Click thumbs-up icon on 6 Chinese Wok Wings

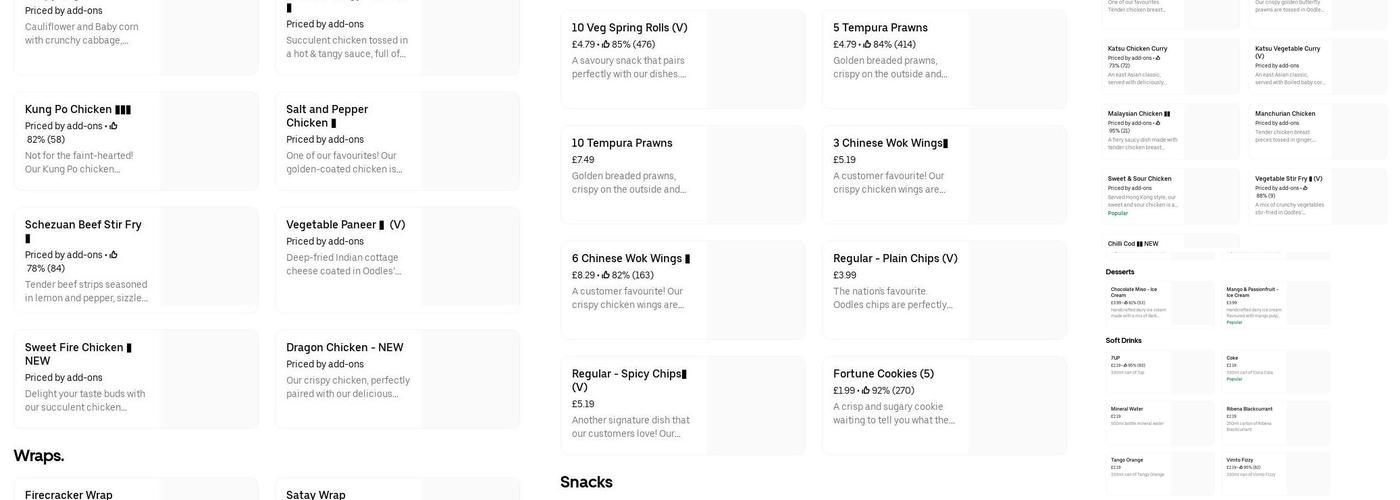click(x=606, y=275)
